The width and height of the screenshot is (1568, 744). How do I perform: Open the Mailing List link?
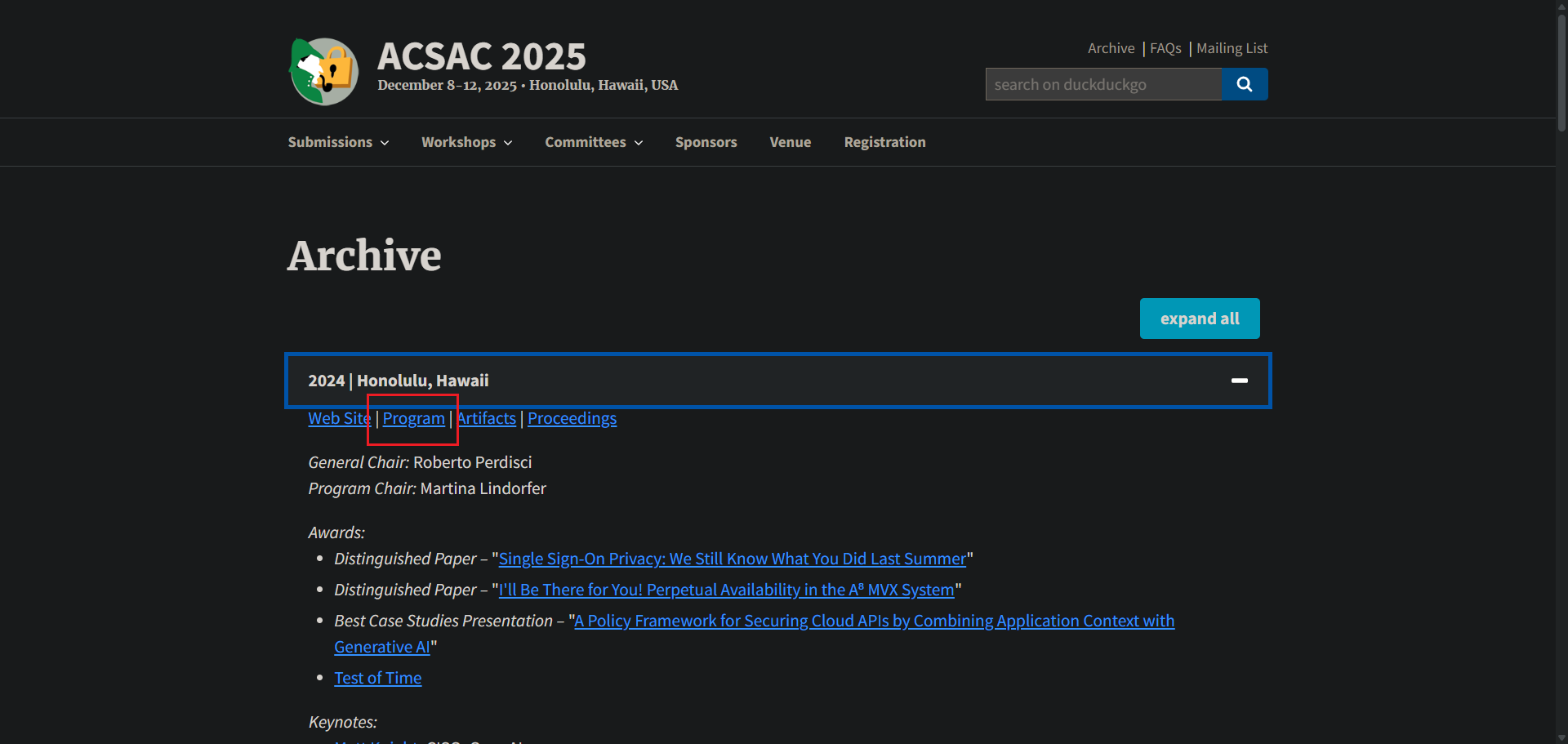click(x=1232, y=48)
